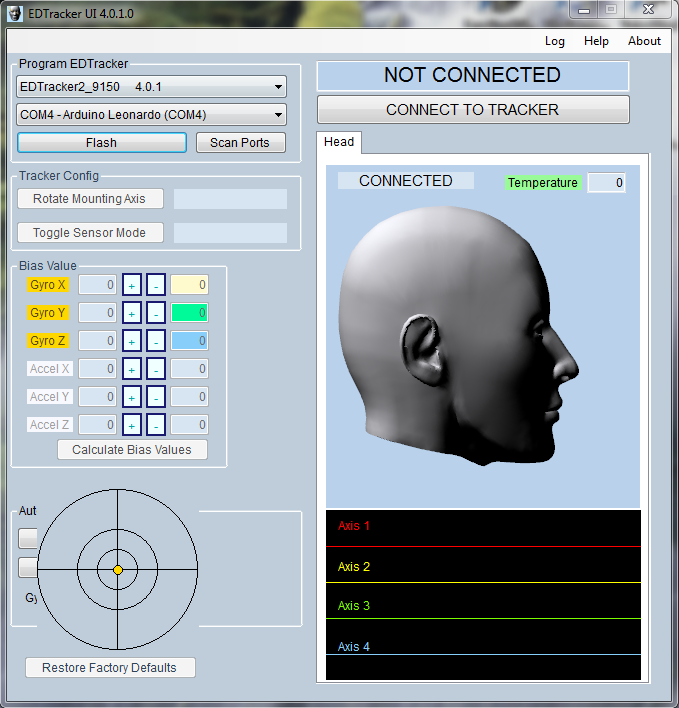Click the Axis 3 graph label
This screenshot has width=679, height=708.
[354, 606]
